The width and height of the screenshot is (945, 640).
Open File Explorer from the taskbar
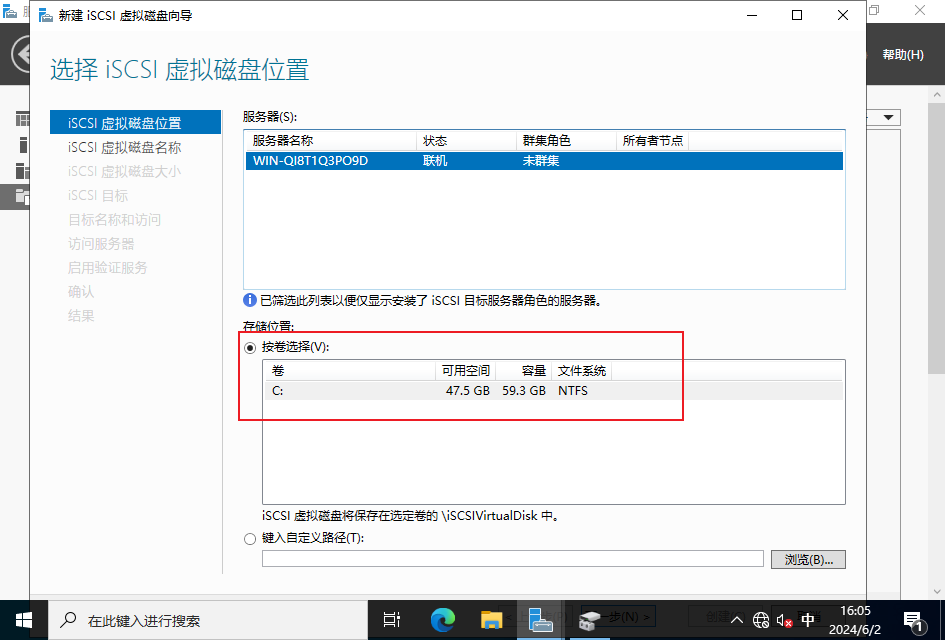click(491, 620)
